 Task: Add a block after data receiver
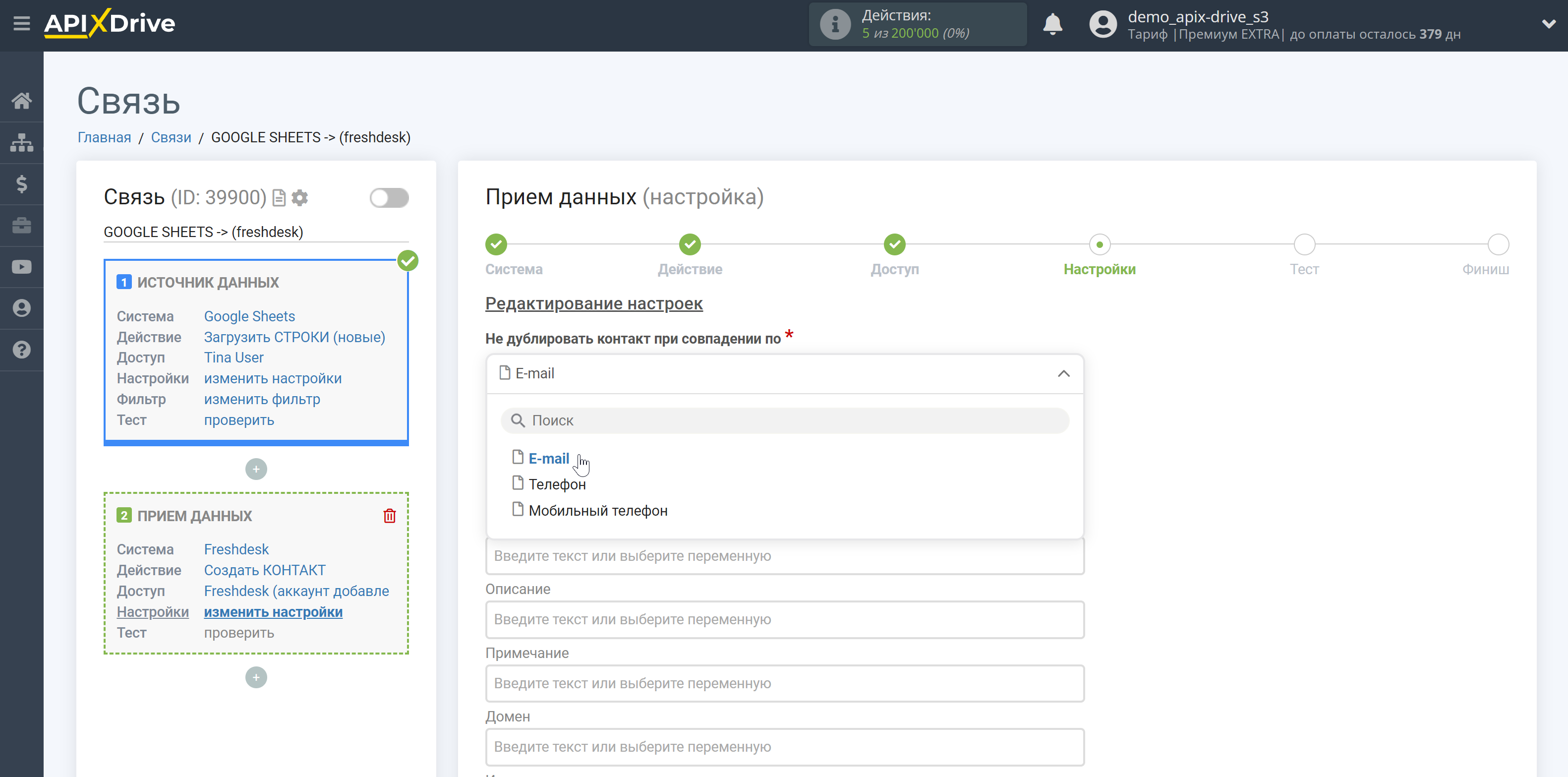(256, 677)
